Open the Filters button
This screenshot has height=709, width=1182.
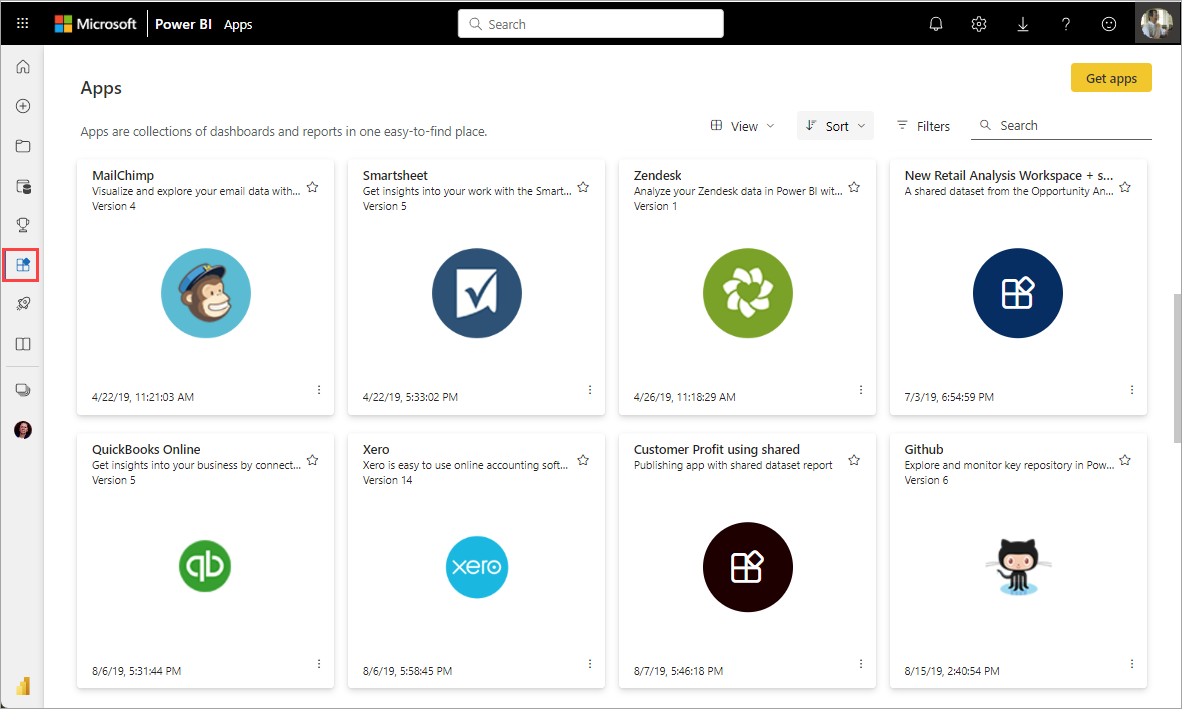(x=922, y=125)
